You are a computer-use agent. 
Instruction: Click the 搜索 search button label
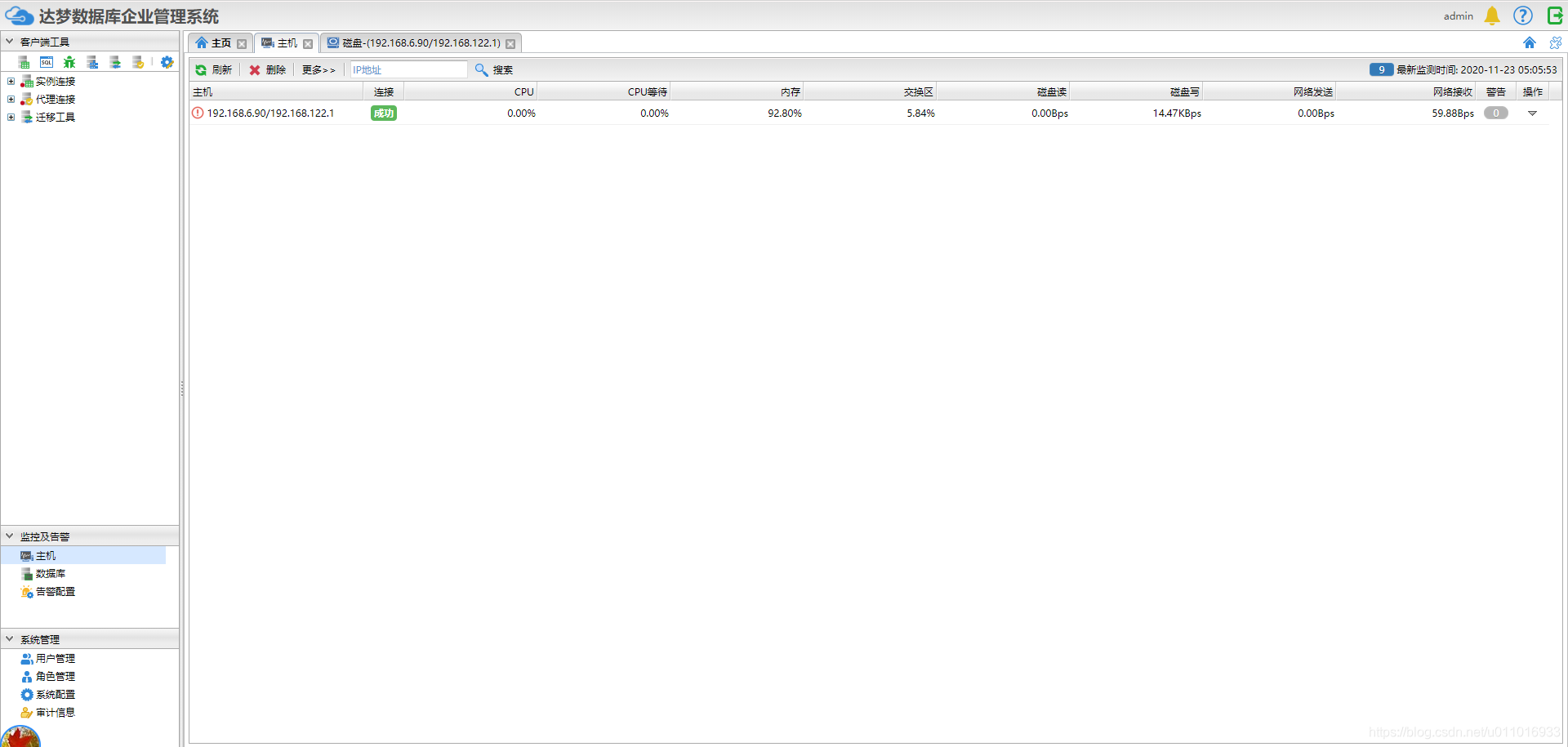click(503, 70)
